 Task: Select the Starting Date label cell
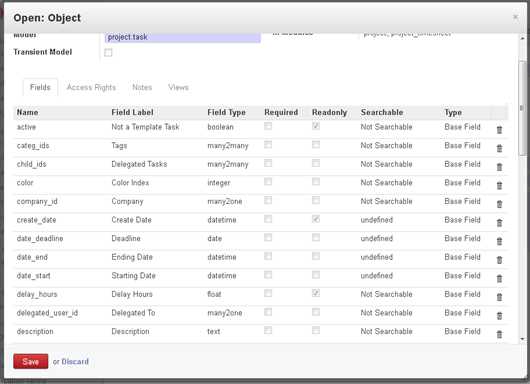[134, 276]
